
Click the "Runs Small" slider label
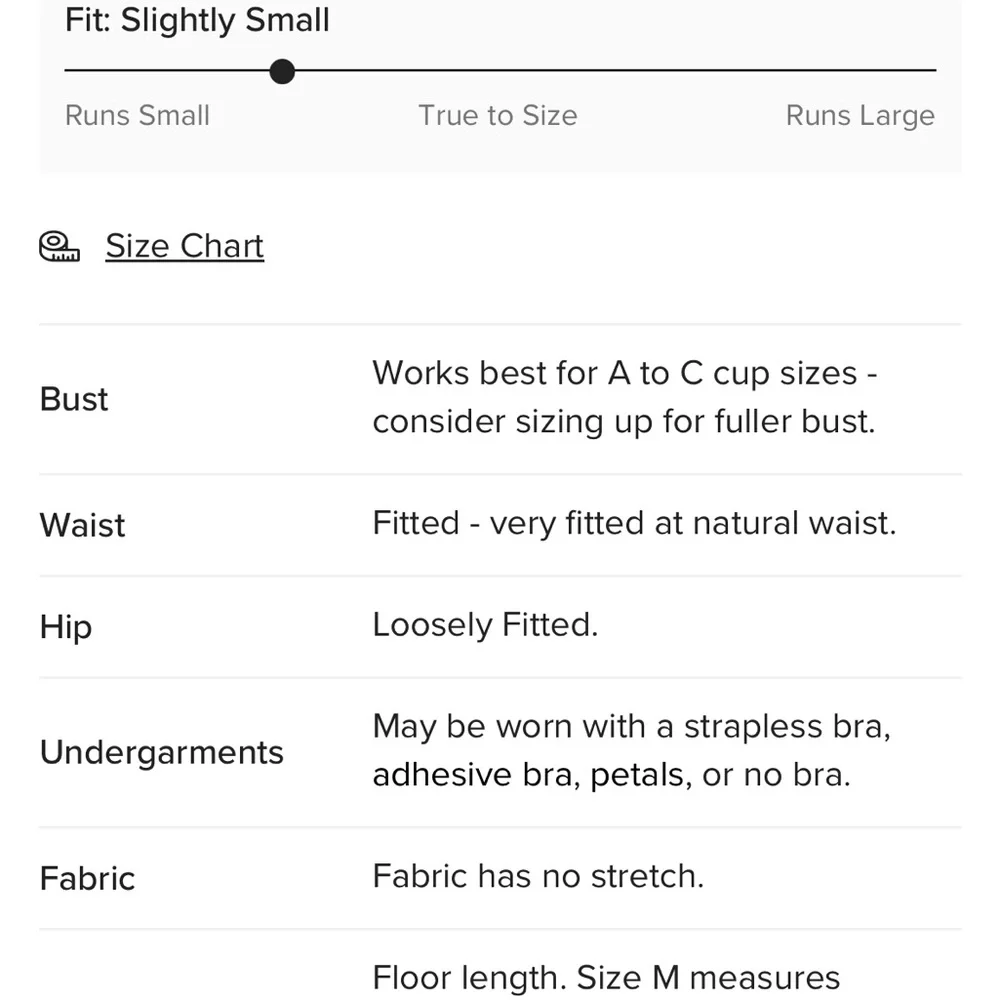pos(137,115)
